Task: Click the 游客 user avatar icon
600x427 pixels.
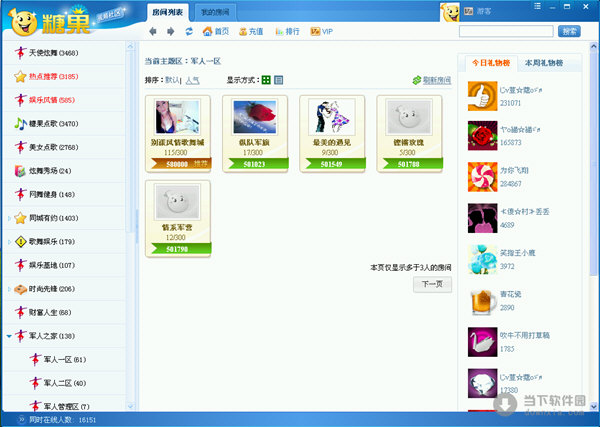Action: pos(451,11)
